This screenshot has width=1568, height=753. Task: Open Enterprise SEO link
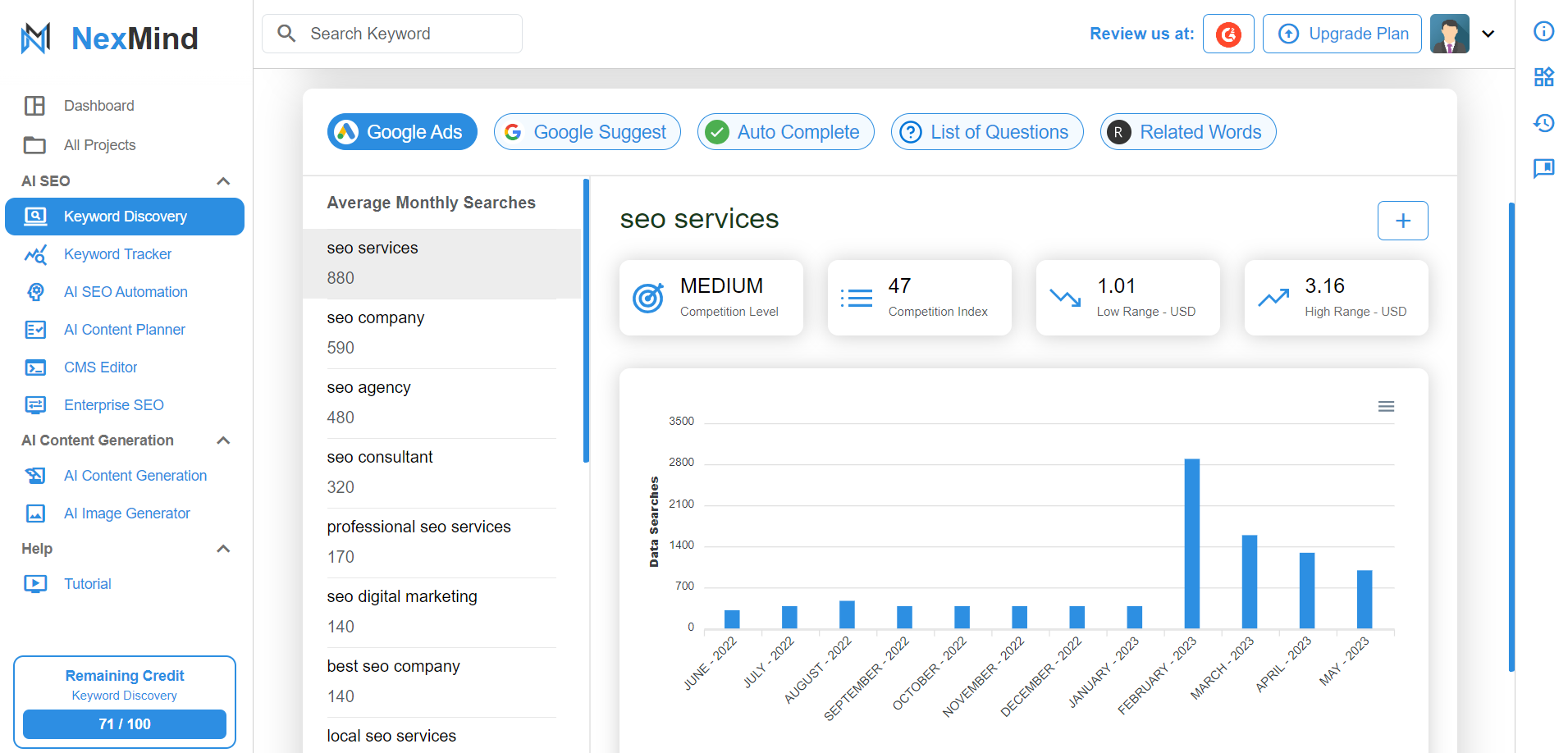click(114, 405)
